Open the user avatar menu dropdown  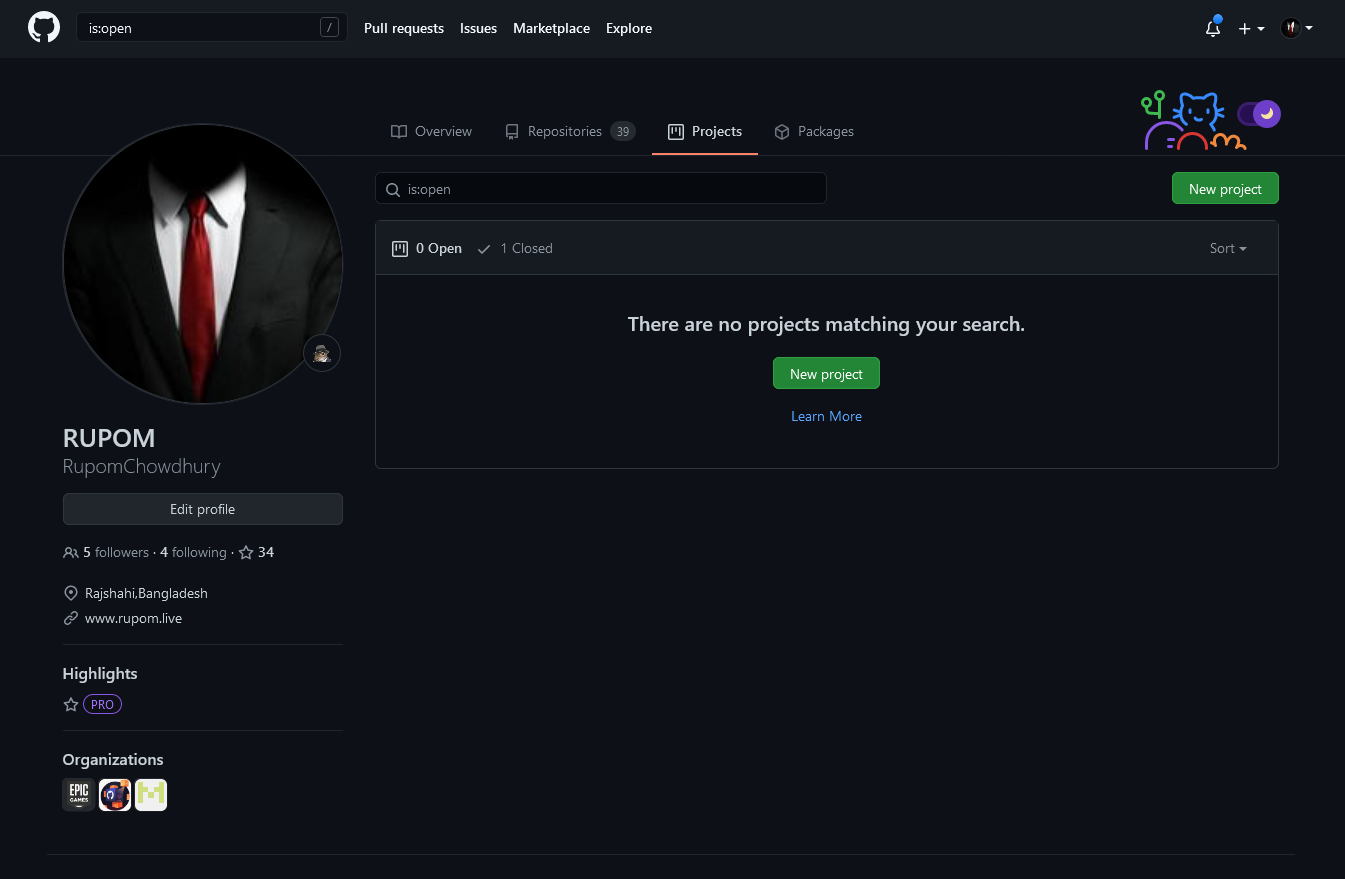click(1296, 29)
